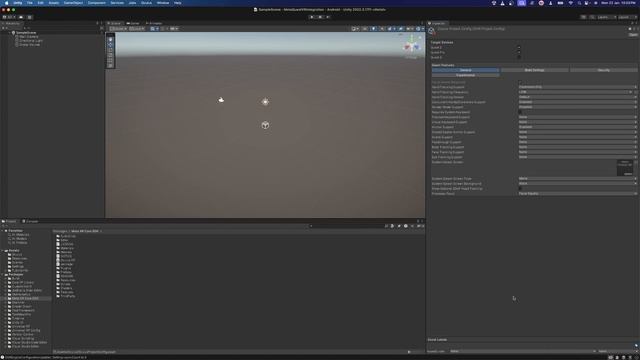The width and height of the screenshot is (640, 360).
Task: Open the Universal RP package folder
Action: pos(21,327)
